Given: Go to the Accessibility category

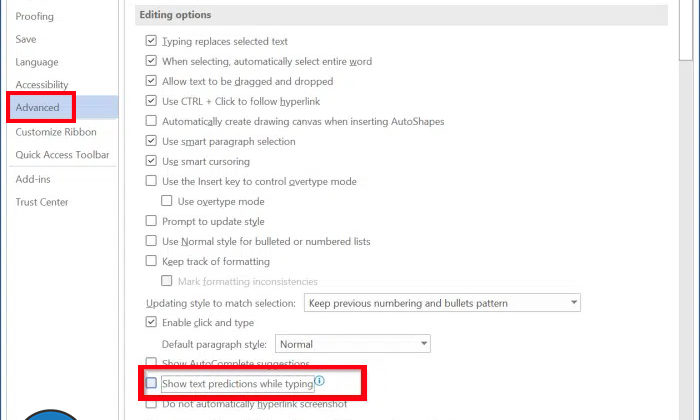Looking at the screenshot, I should 42,85.
